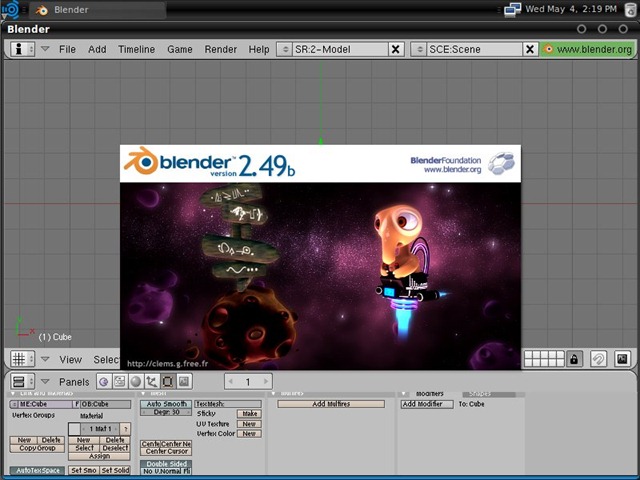Open the Render menu

click(x=220, y=49)
